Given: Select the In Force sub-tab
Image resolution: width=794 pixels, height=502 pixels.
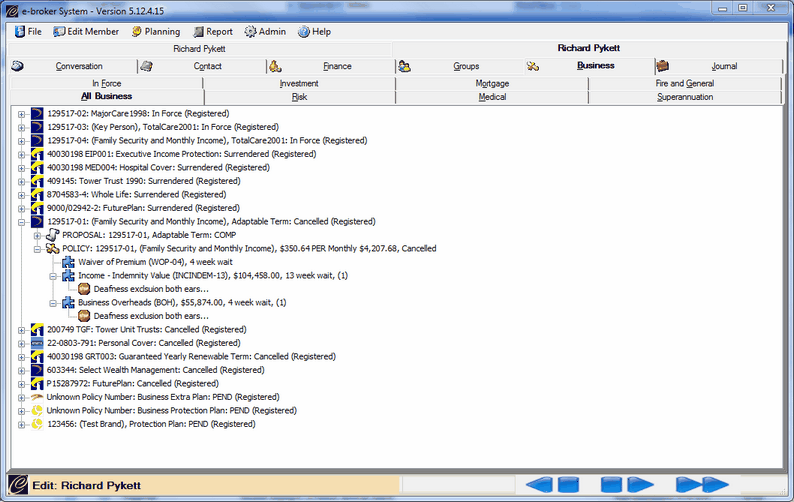Looking at the screenshot, I should [x=106, y=83].
